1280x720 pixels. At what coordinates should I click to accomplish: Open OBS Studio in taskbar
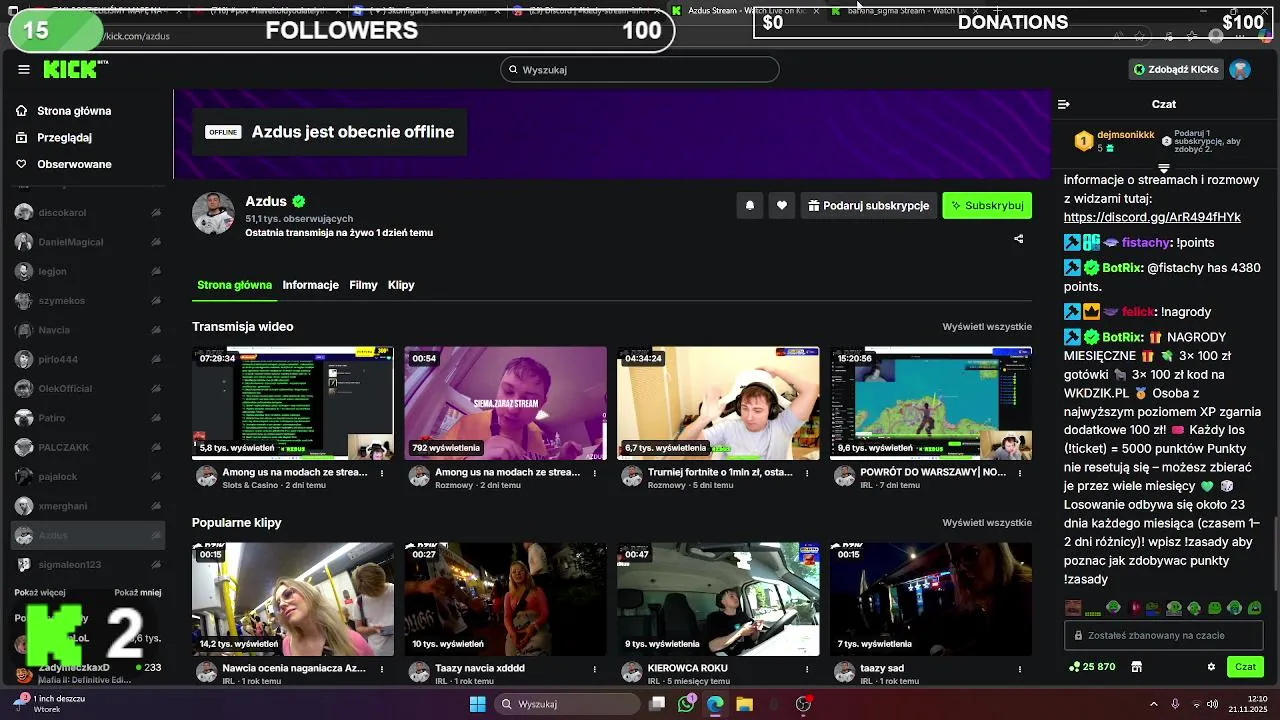click(x=803, y=704)
